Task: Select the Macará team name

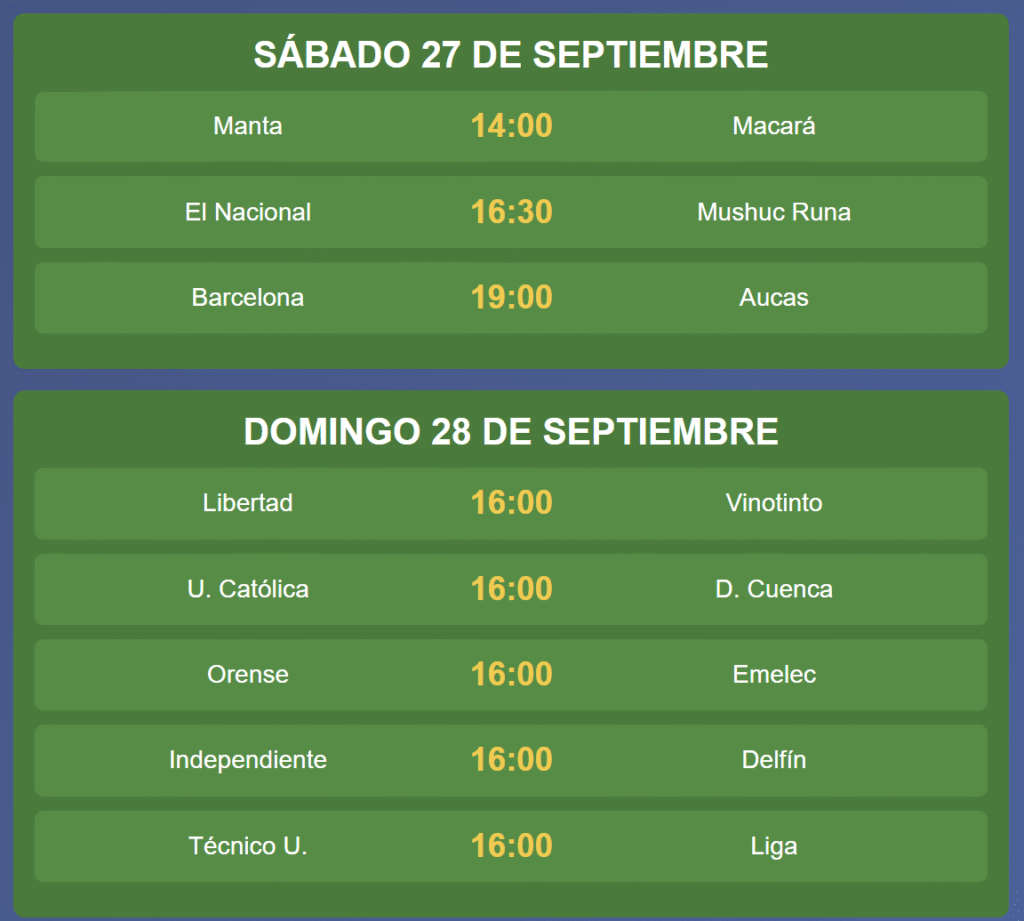Action: 773,125
